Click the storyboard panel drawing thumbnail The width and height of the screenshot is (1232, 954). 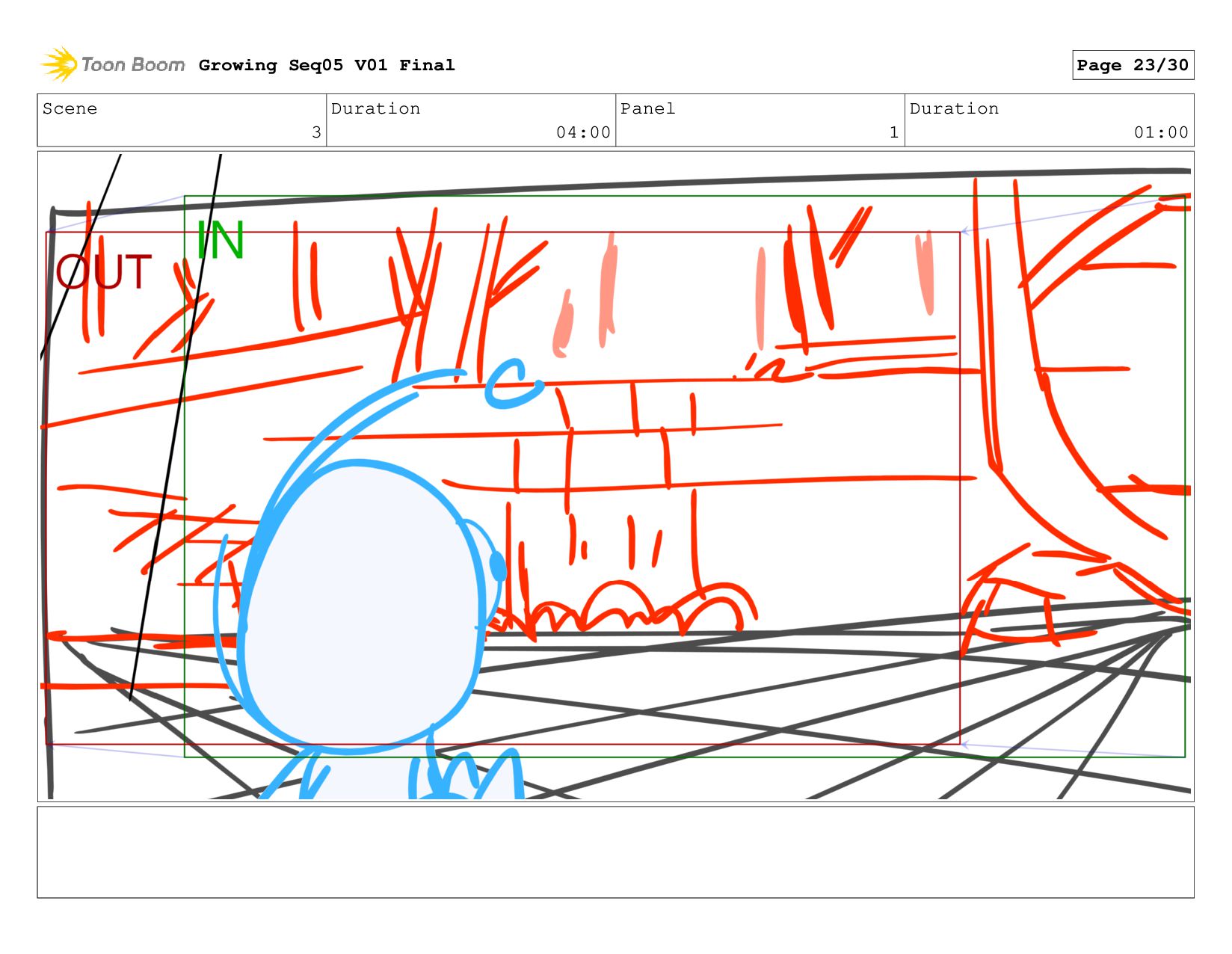click(x=615, y=476)
